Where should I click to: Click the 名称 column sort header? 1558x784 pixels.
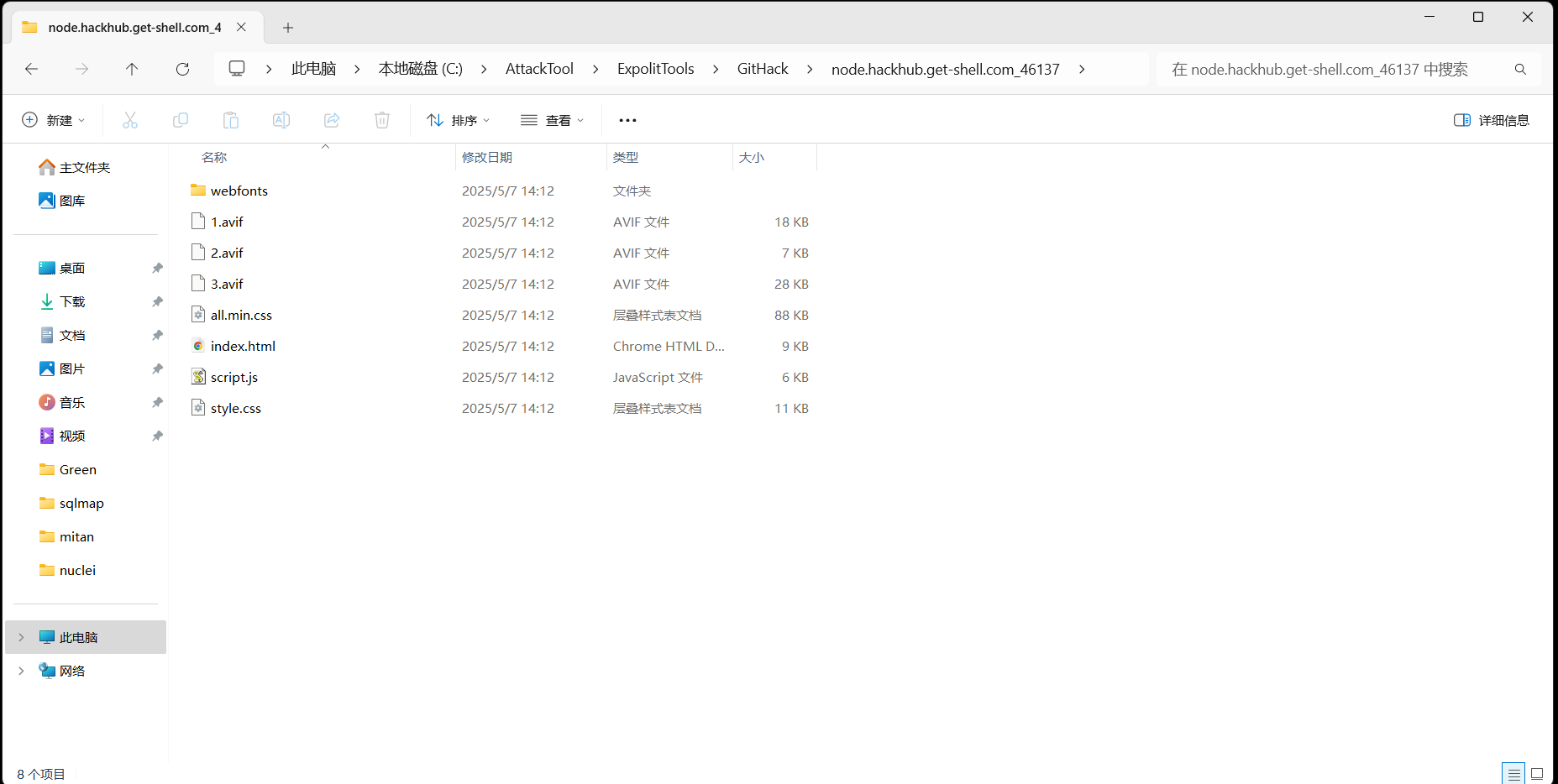click(x=213, y=157)
